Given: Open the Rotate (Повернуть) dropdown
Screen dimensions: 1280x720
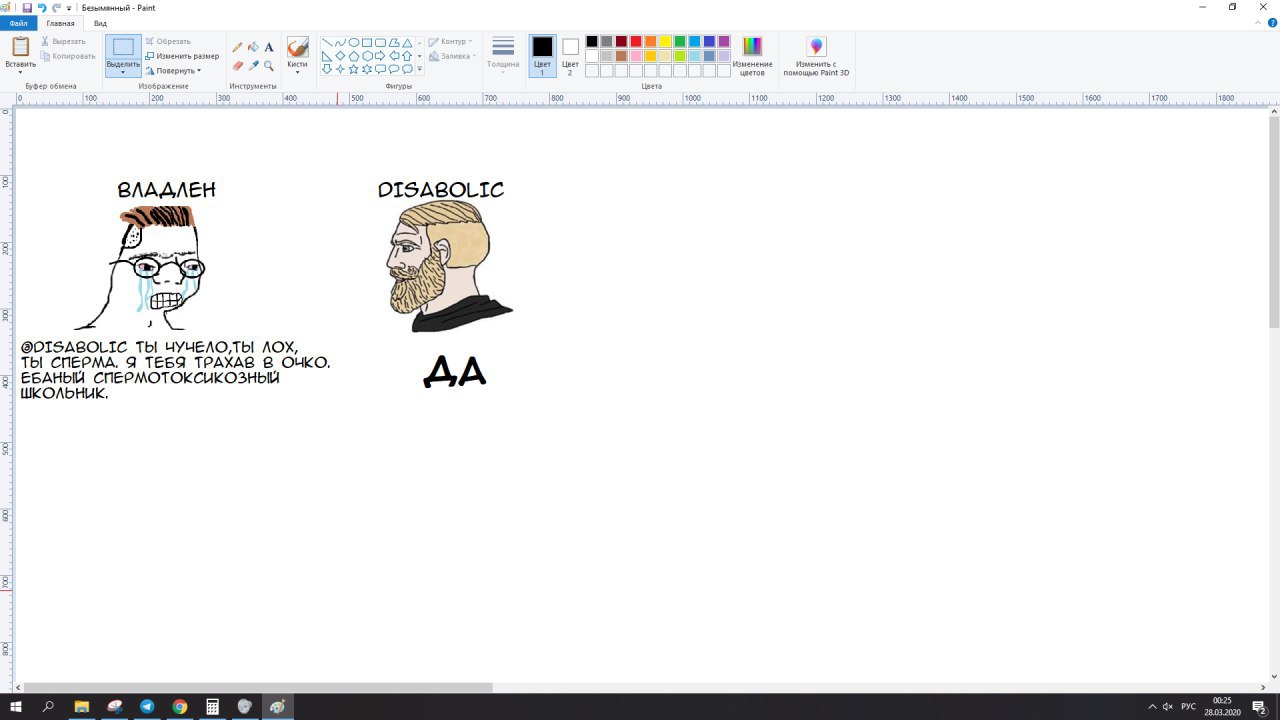Looking at the screenshot, I should [x=173, y=70].
